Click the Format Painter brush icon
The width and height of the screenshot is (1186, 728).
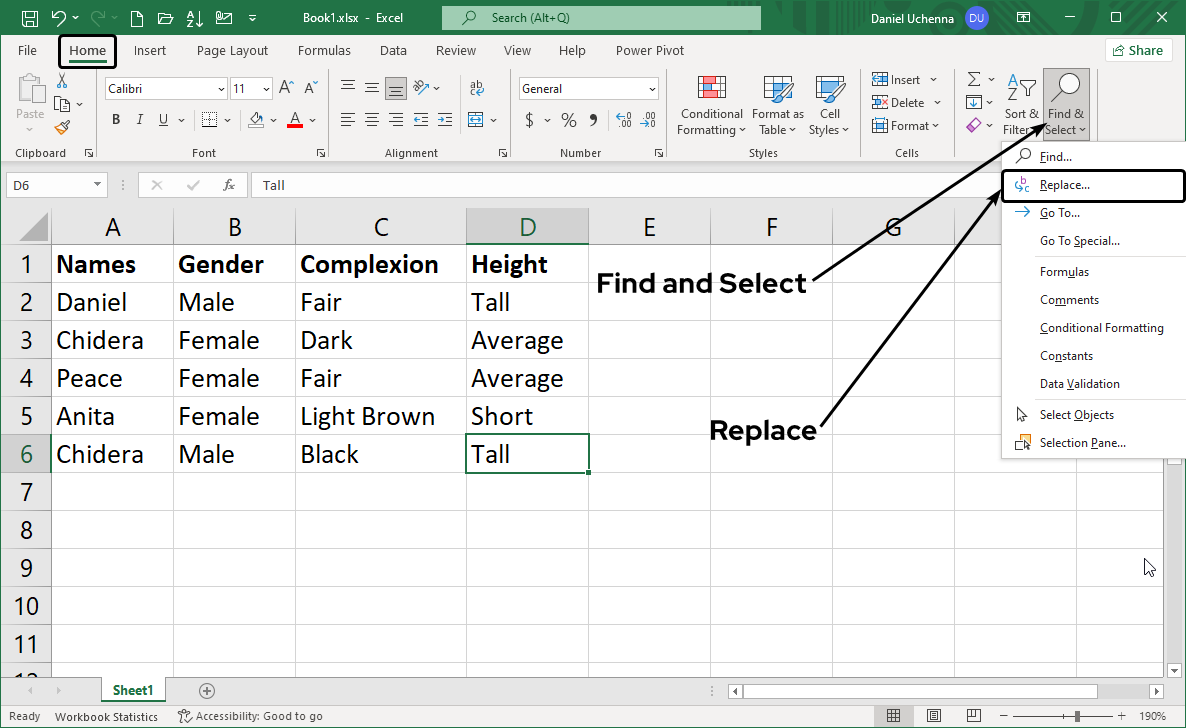62,127
